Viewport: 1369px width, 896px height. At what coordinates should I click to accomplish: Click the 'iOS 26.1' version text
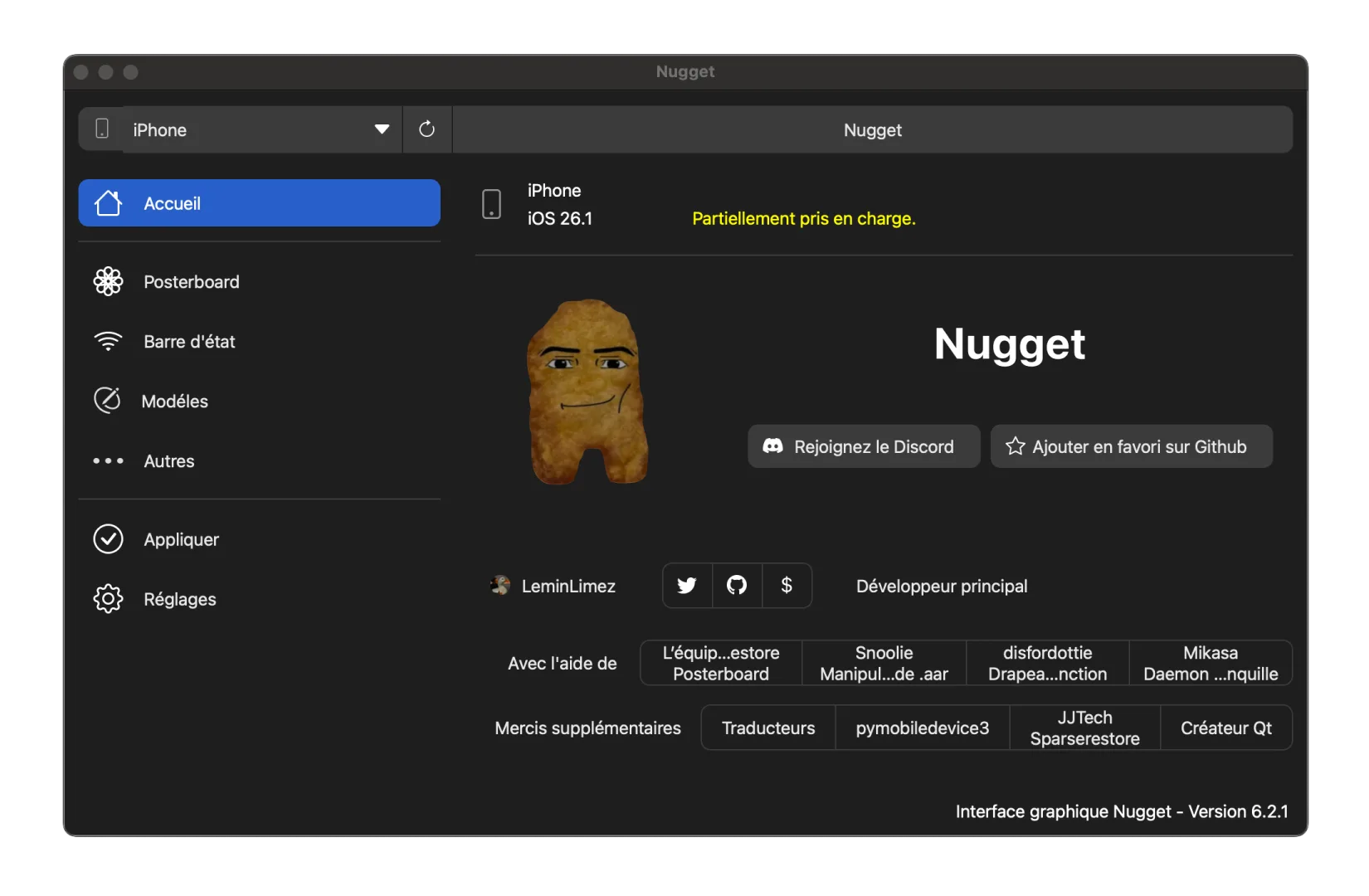coord(560,218)
